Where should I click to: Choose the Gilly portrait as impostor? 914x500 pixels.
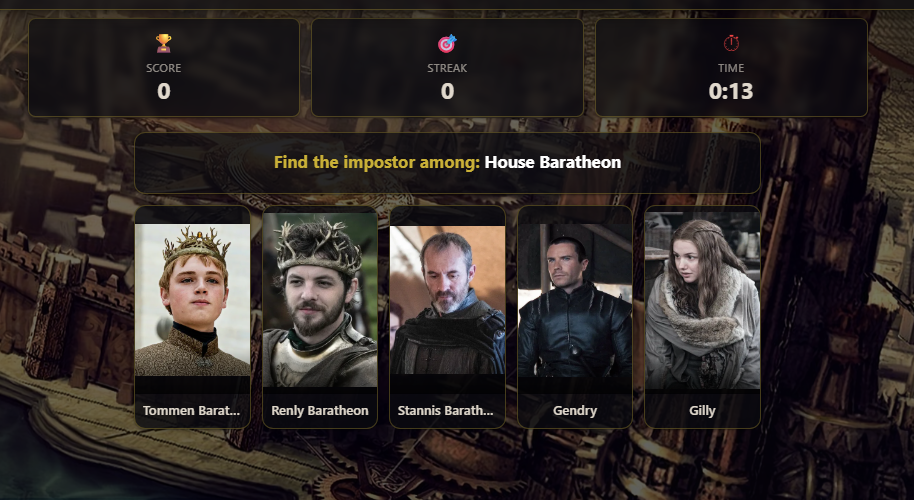[x=702, y=300]
